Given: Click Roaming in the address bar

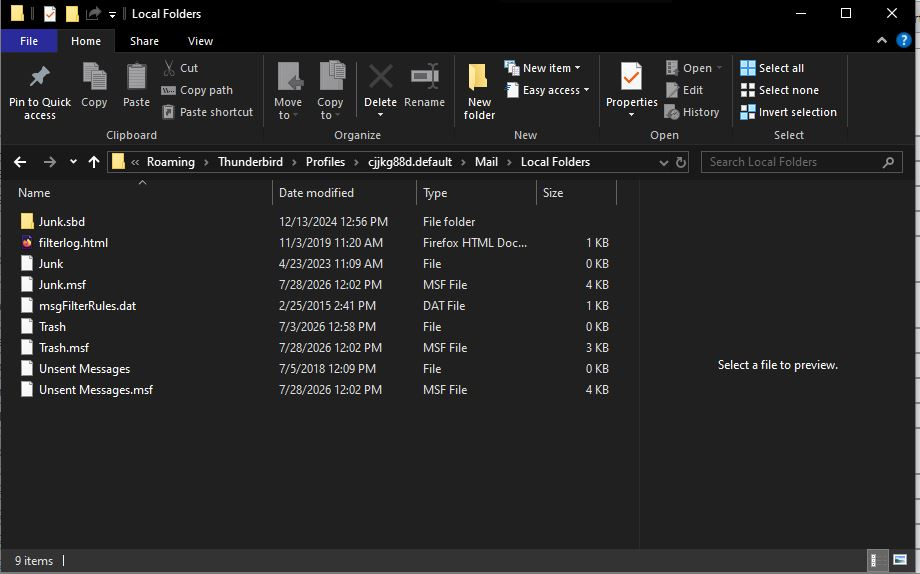Looking at the screenshot, I should tap(171, 162).
